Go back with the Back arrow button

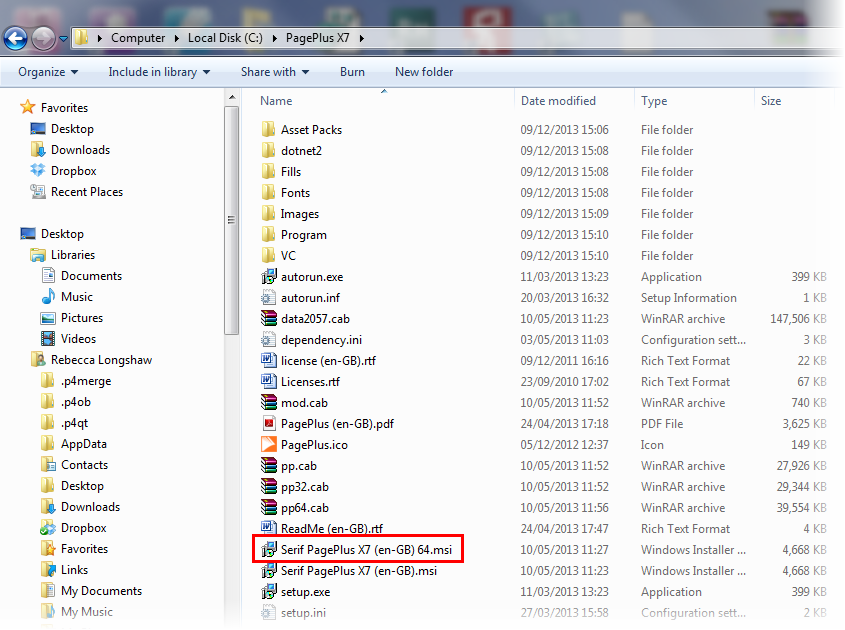[x=16, y=38]
